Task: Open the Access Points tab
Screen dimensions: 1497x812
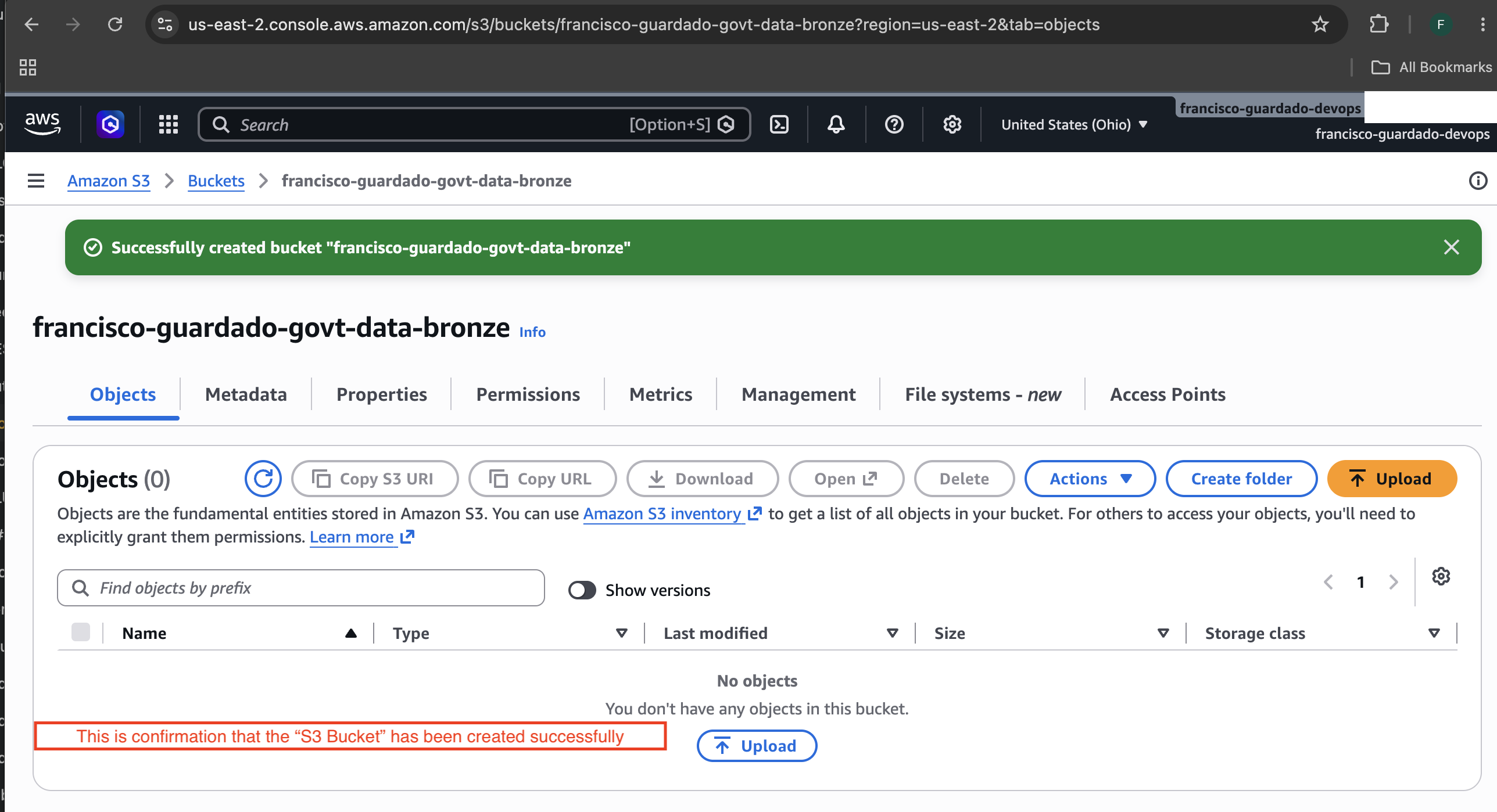Action: [1167, 394]
